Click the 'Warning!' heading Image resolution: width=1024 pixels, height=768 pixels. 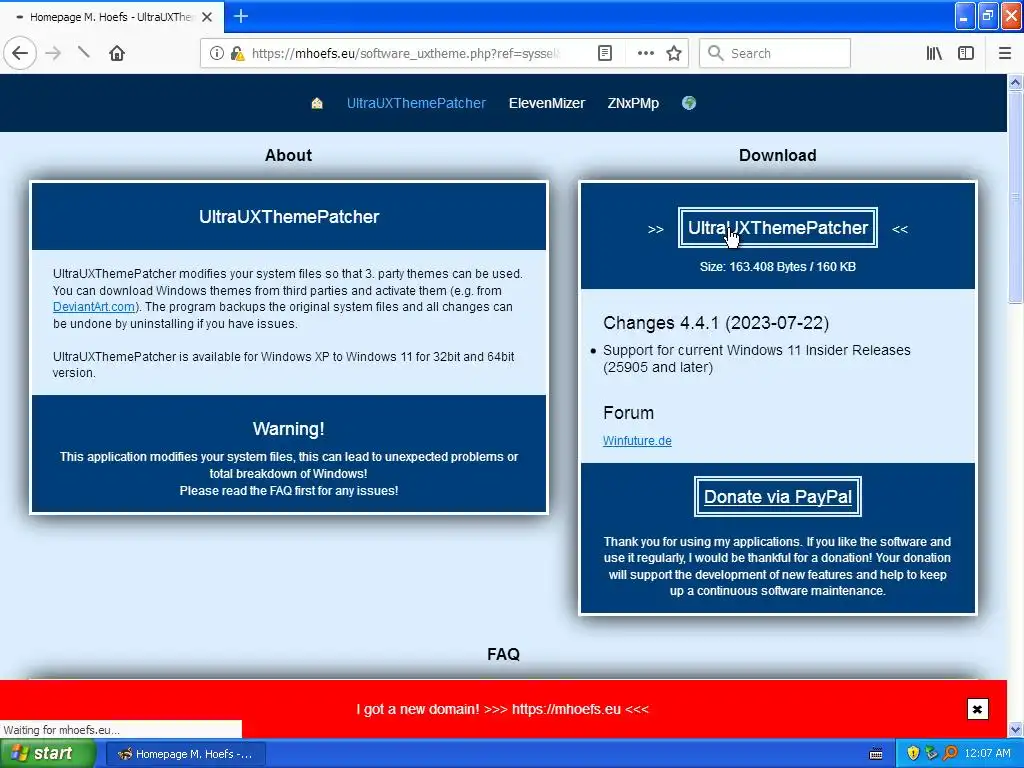289,429
